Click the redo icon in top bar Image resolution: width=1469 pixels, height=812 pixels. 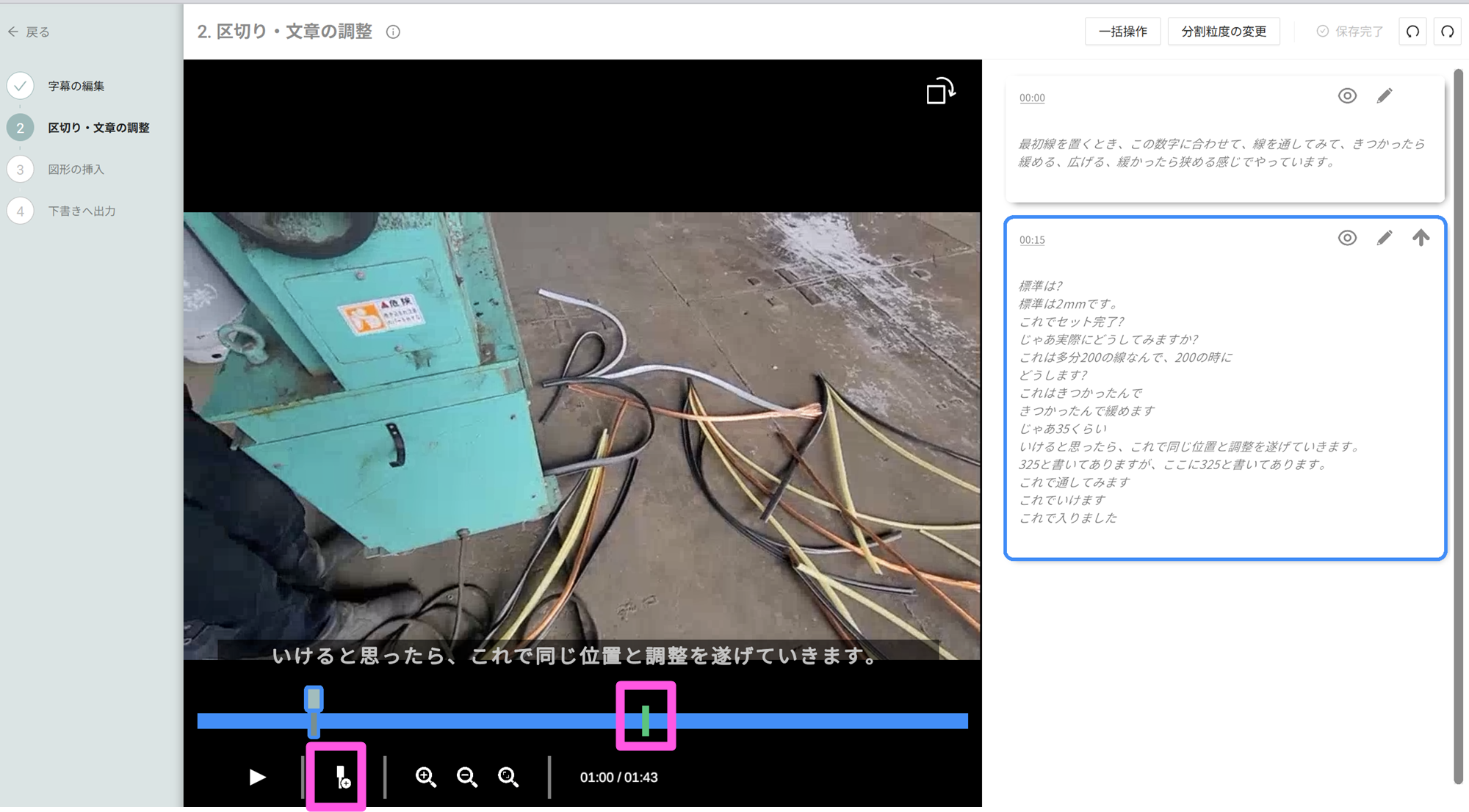pos(1447,32)
